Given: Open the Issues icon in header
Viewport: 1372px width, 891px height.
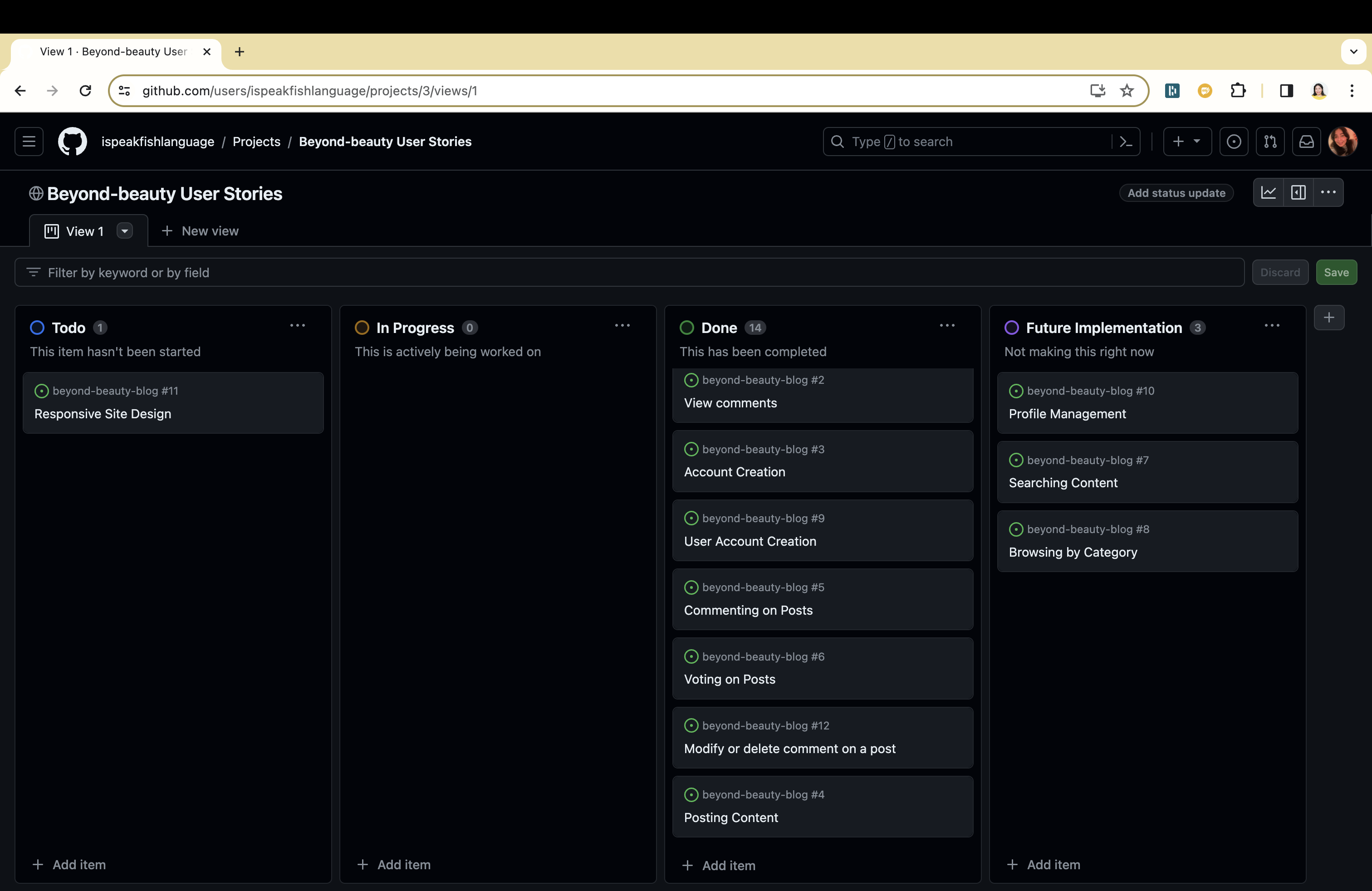Looking at the screenshot, I should click(x=1234, y=142).
